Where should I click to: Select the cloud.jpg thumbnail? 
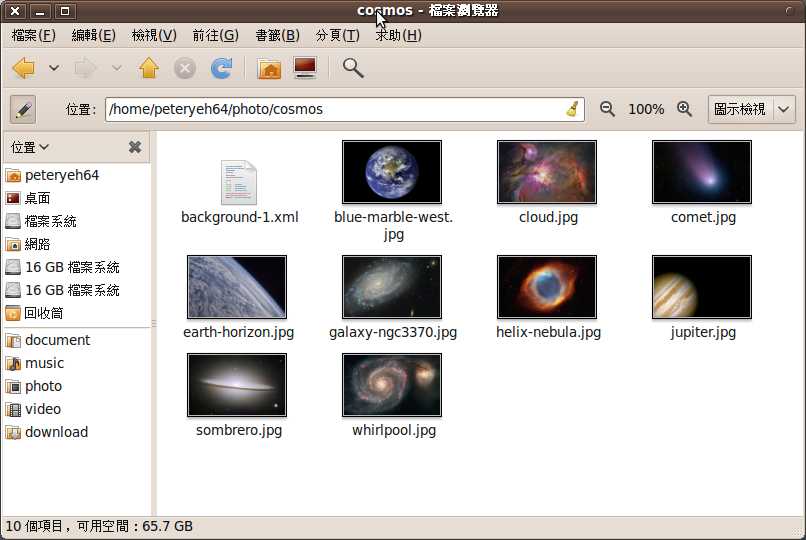[547, 172]
